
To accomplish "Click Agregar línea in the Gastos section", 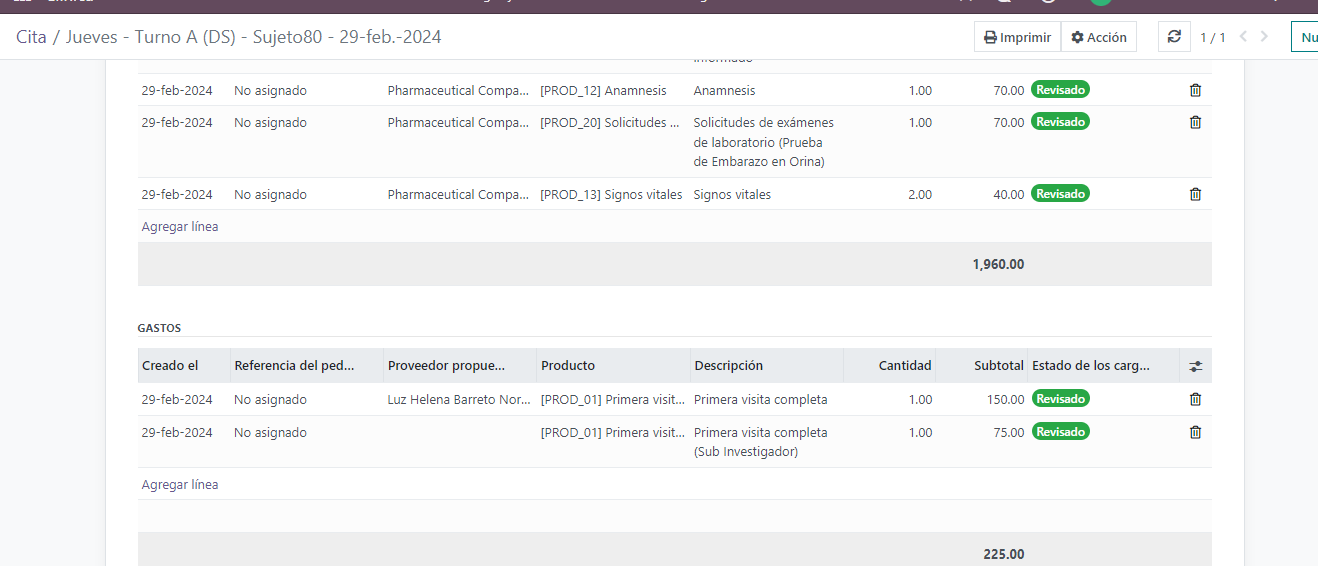I will click(x=180, y=484).
